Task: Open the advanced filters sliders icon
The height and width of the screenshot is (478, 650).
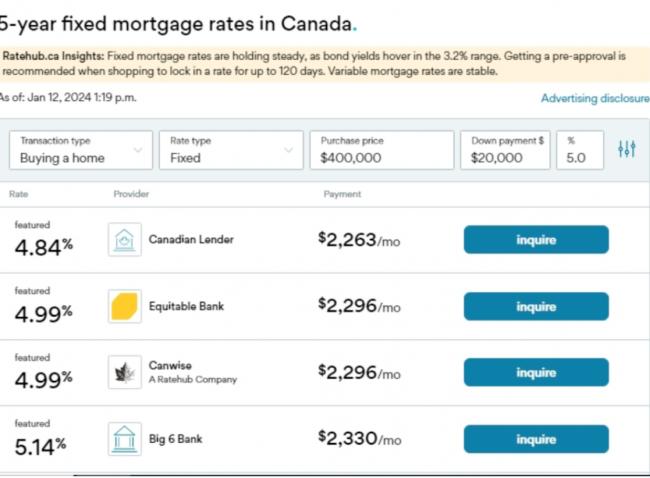Action: [627, 149]
